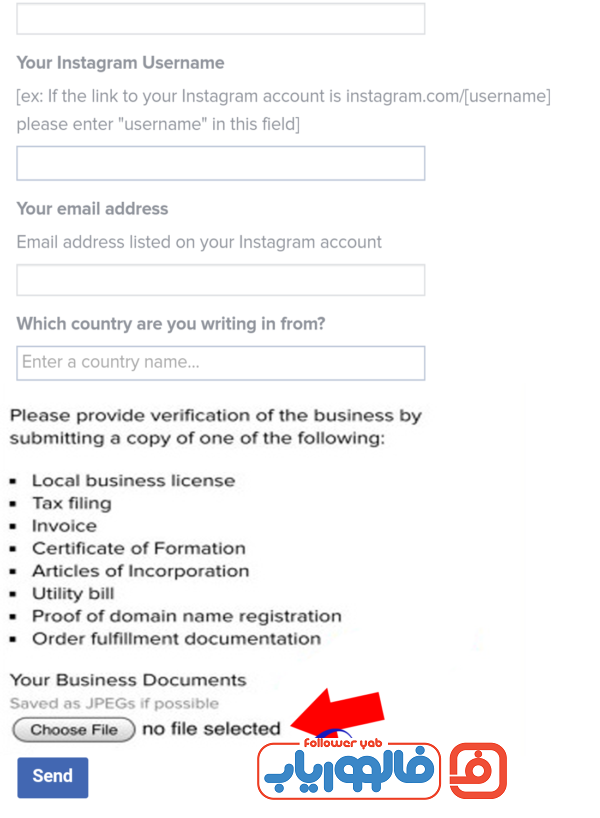Click the orange square ف logo icon
This screenshot has height=818, width=600.
tap(478, 771)
